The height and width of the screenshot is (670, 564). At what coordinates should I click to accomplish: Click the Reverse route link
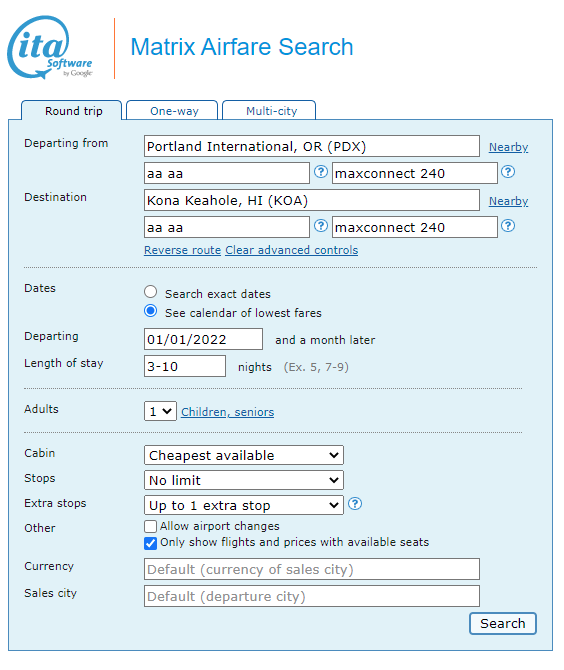[182, 250]
